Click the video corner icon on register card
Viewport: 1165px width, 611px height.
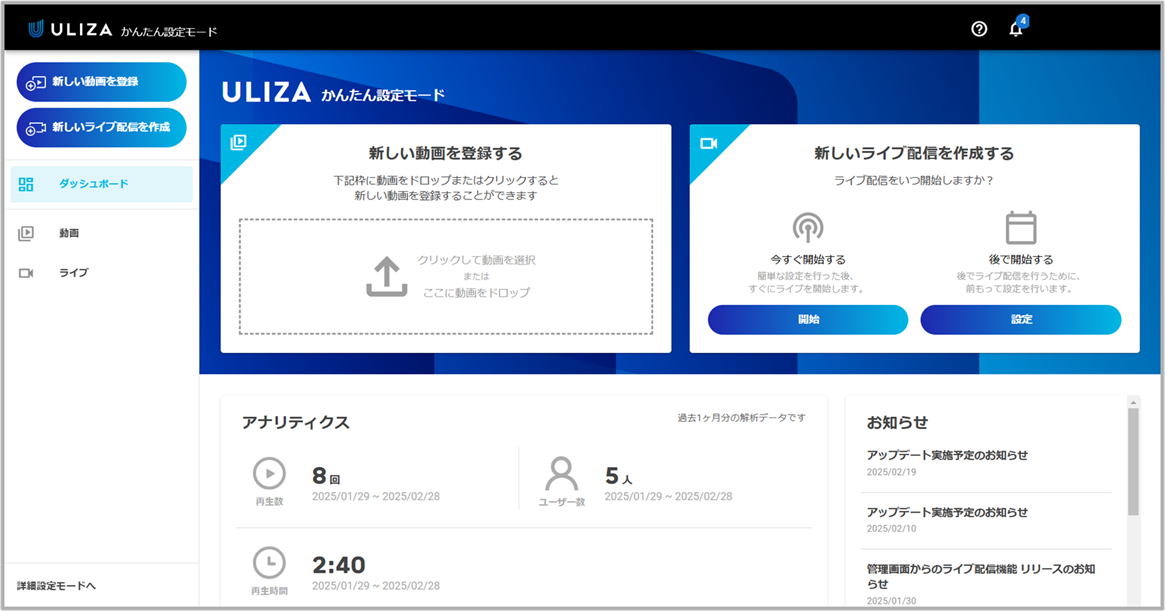click(x=238, y=142)
